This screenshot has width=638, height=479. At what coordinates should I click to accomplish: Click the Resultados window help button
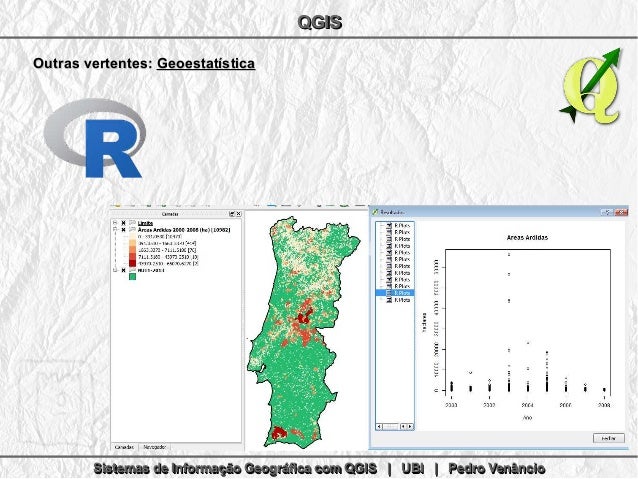coord(607,212)
